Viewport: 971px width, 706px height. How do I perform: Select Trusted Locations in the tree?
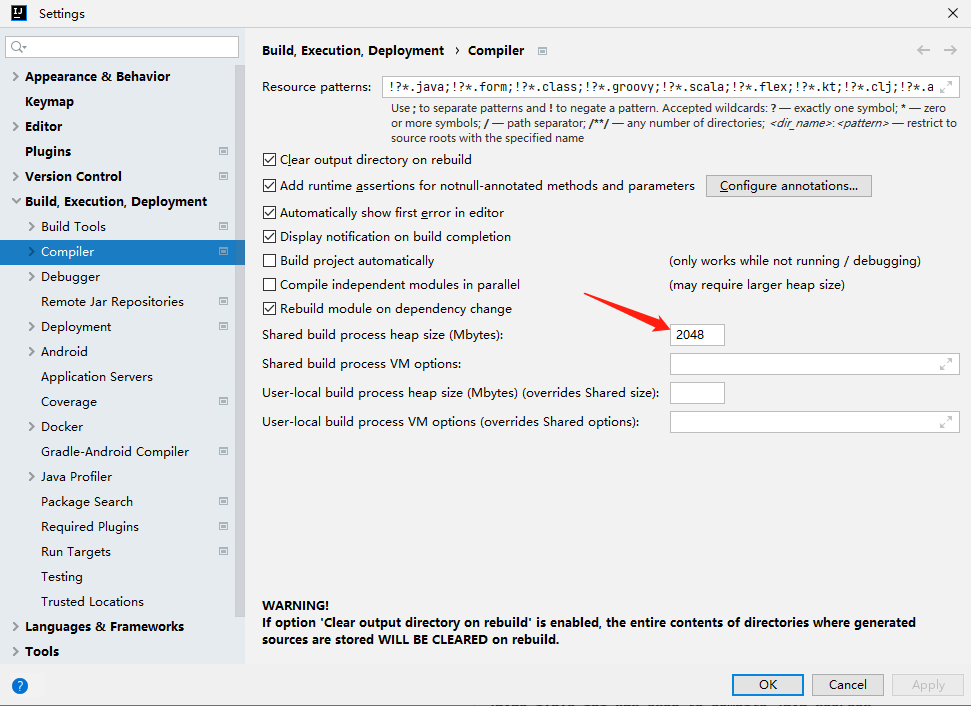92,601
